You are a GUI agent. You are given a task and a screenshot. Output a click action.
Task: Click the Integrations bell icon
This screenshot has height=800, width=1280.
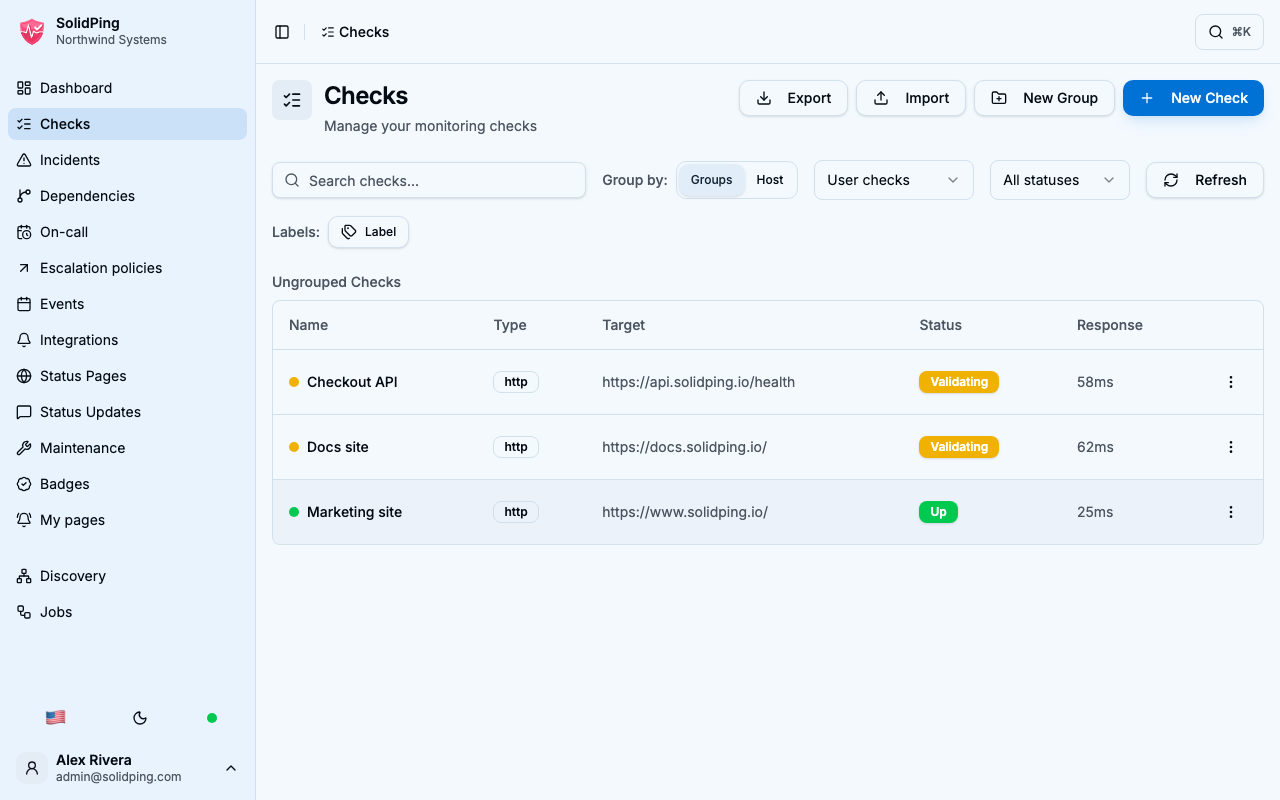point(24,340)
